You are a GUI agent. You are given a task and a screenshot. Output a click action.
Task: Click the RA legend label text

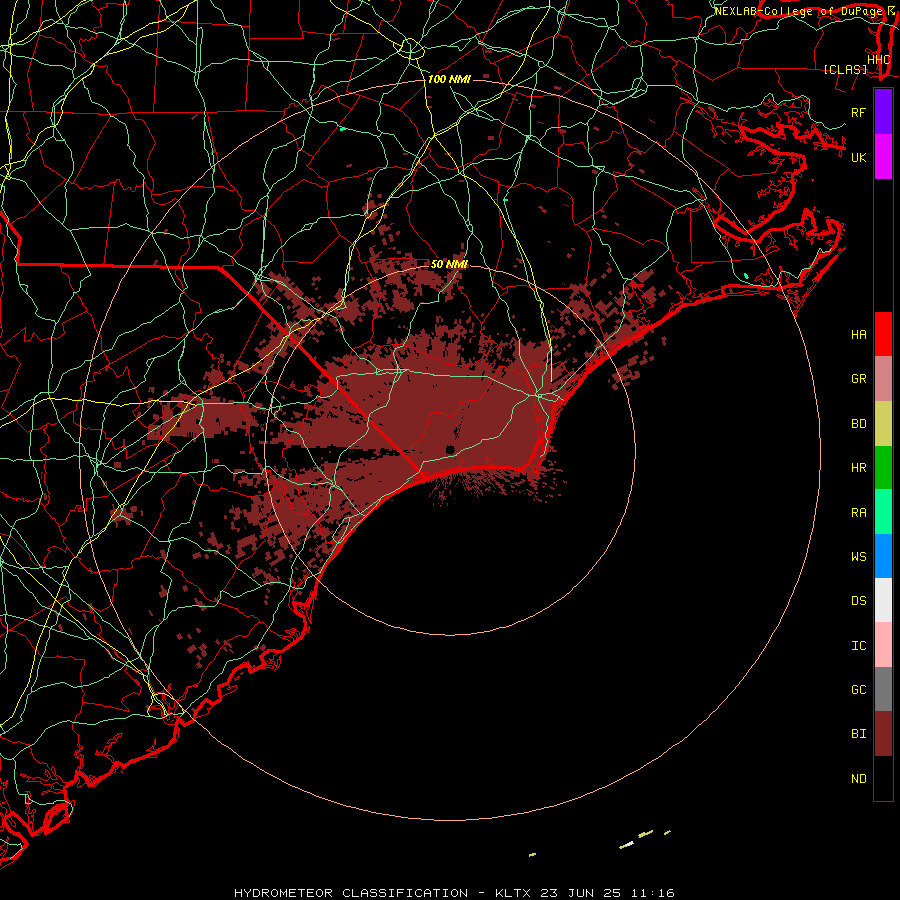858,513
